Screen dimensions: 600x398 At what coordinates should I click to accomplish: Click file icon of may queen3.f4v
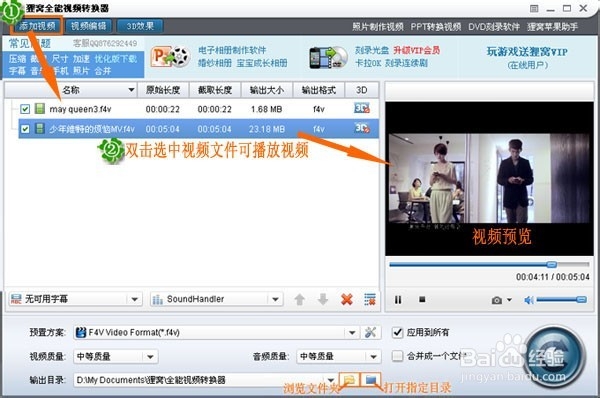tap(40, 109)
